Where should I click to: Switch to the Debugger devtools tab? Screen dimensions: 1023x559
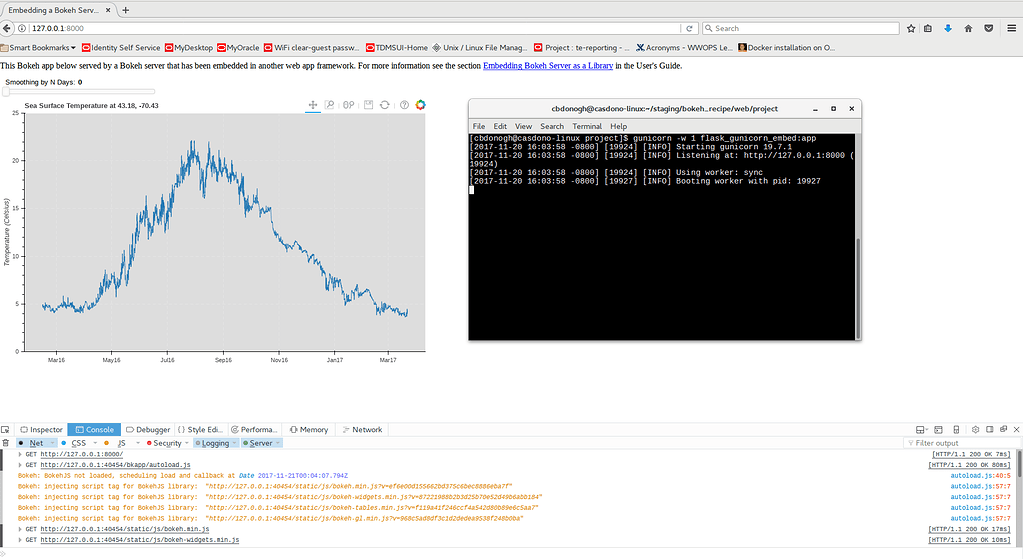click(x=148, y=430)
